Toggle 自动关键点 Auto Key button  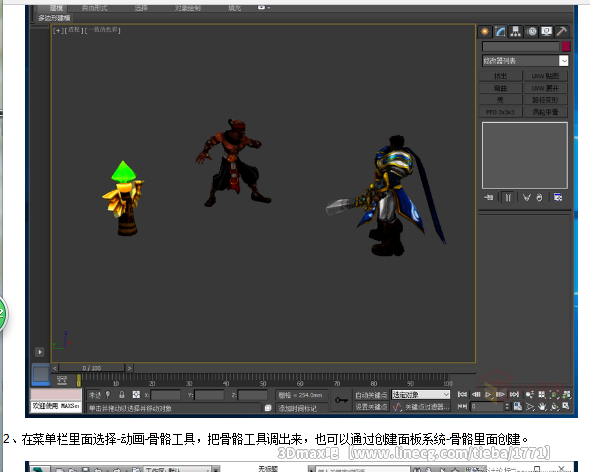coord(371,395)
